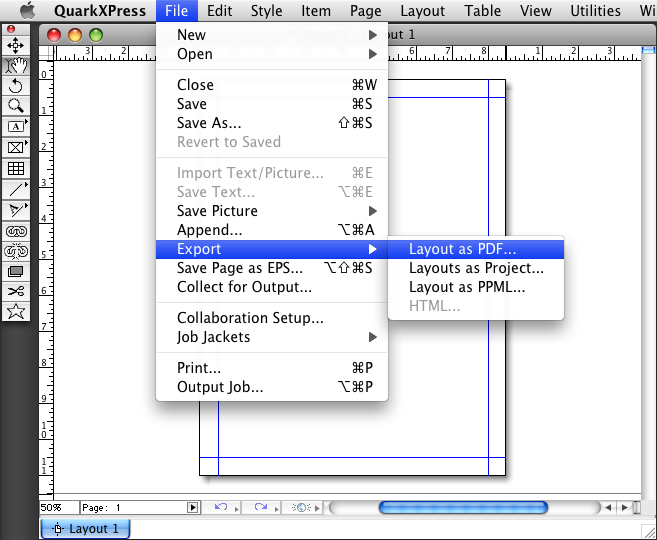Open the Page menu
This screenshot has height=540, width=657.
(365, 10)
